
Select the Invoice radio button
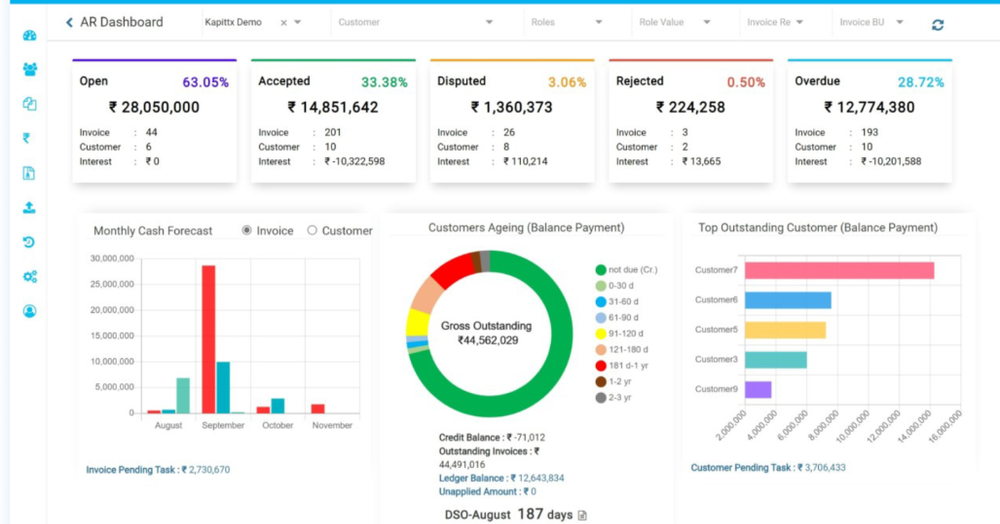tap(247, 230)
